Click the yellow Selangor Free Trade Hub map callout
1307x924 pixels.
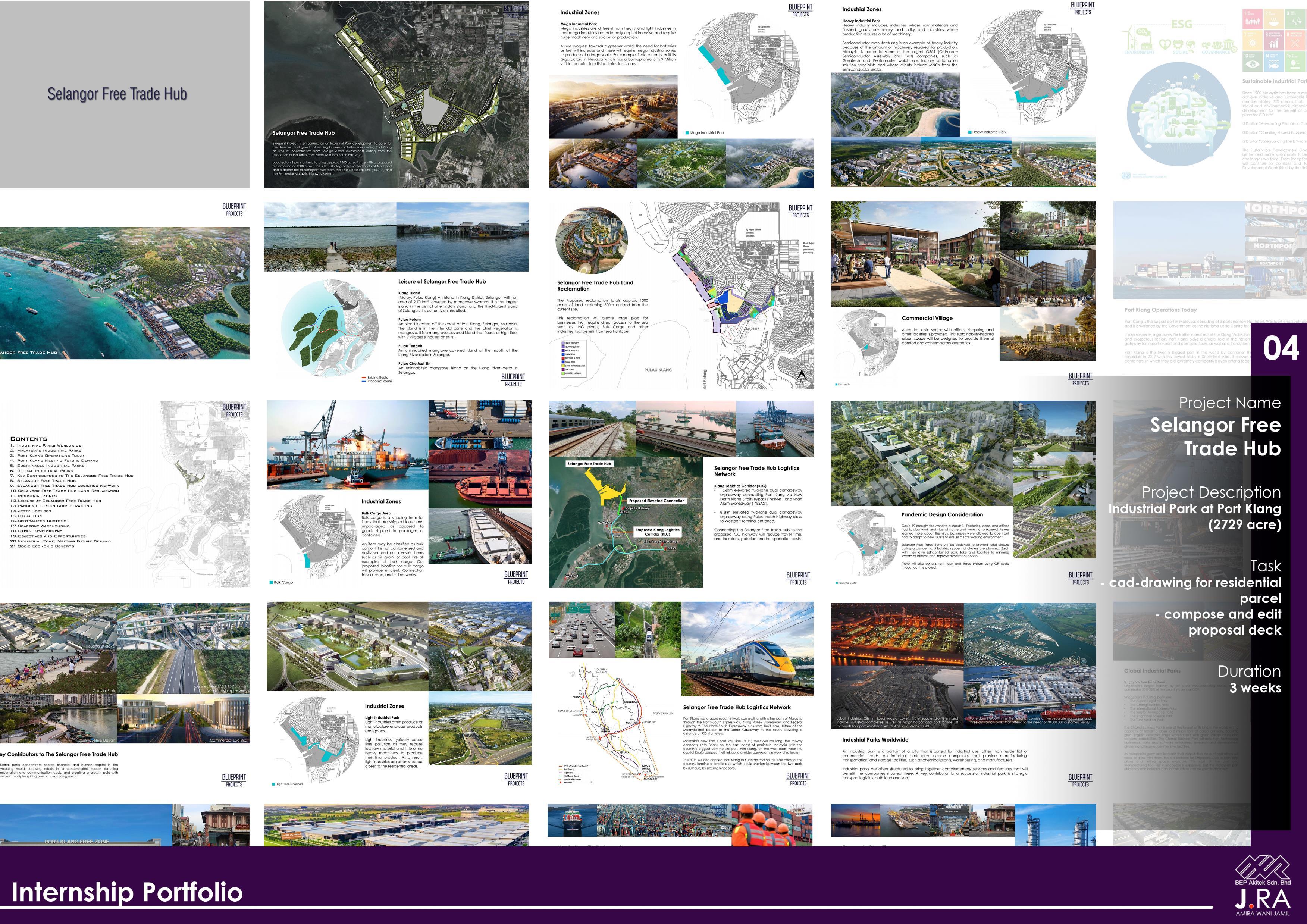click(x=590, y=463)
